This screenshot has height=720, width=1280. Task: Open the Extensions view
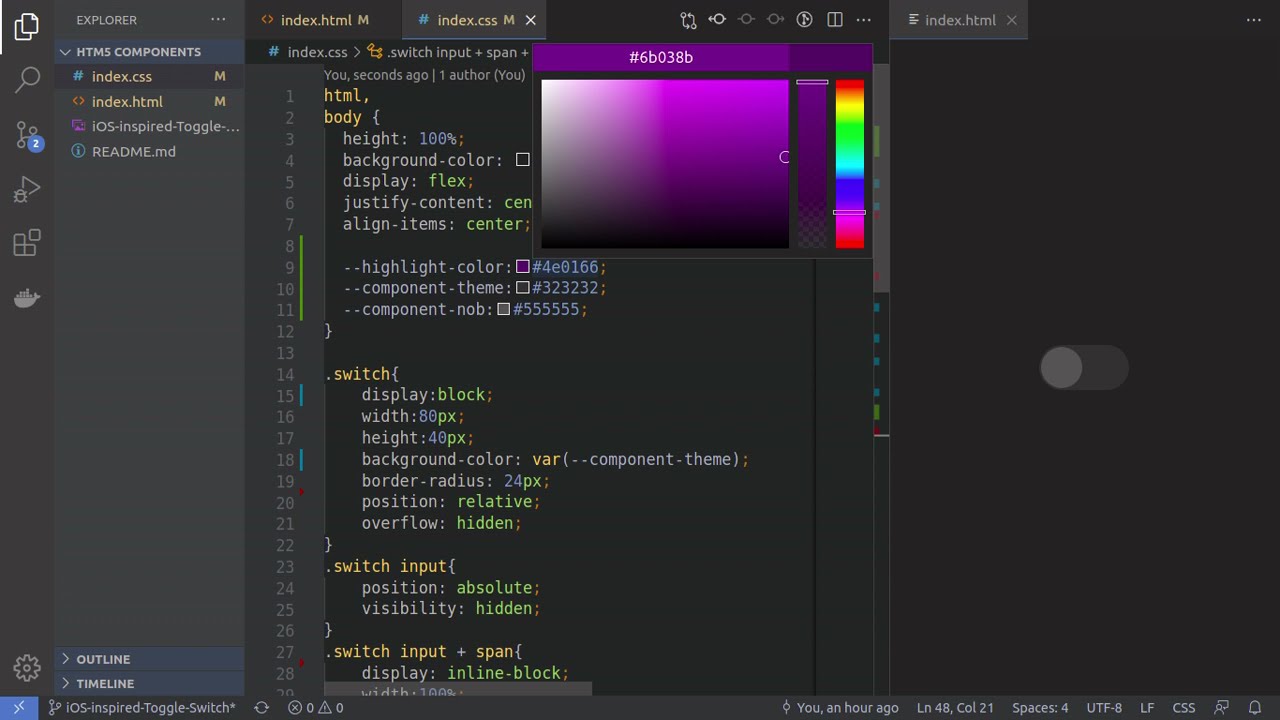(x=27, y=243)
